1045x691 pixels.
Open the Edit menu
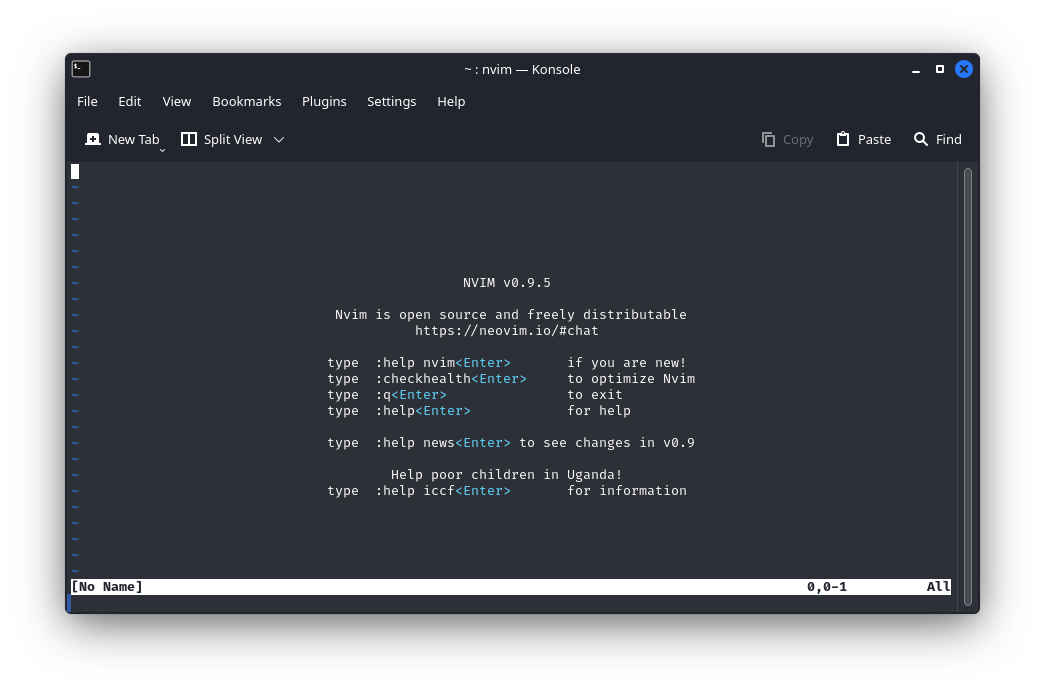pos(129,101)
